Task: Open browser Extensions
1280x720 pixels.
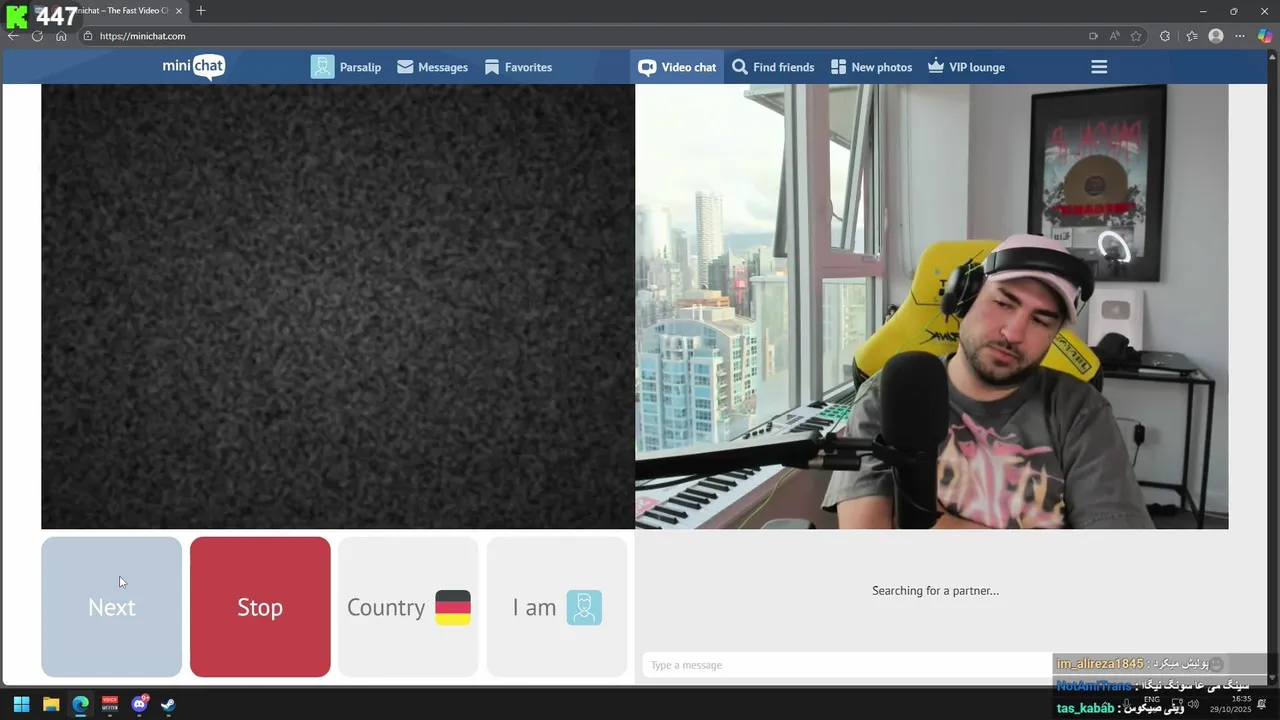Action: click(x=1165, y=36)
